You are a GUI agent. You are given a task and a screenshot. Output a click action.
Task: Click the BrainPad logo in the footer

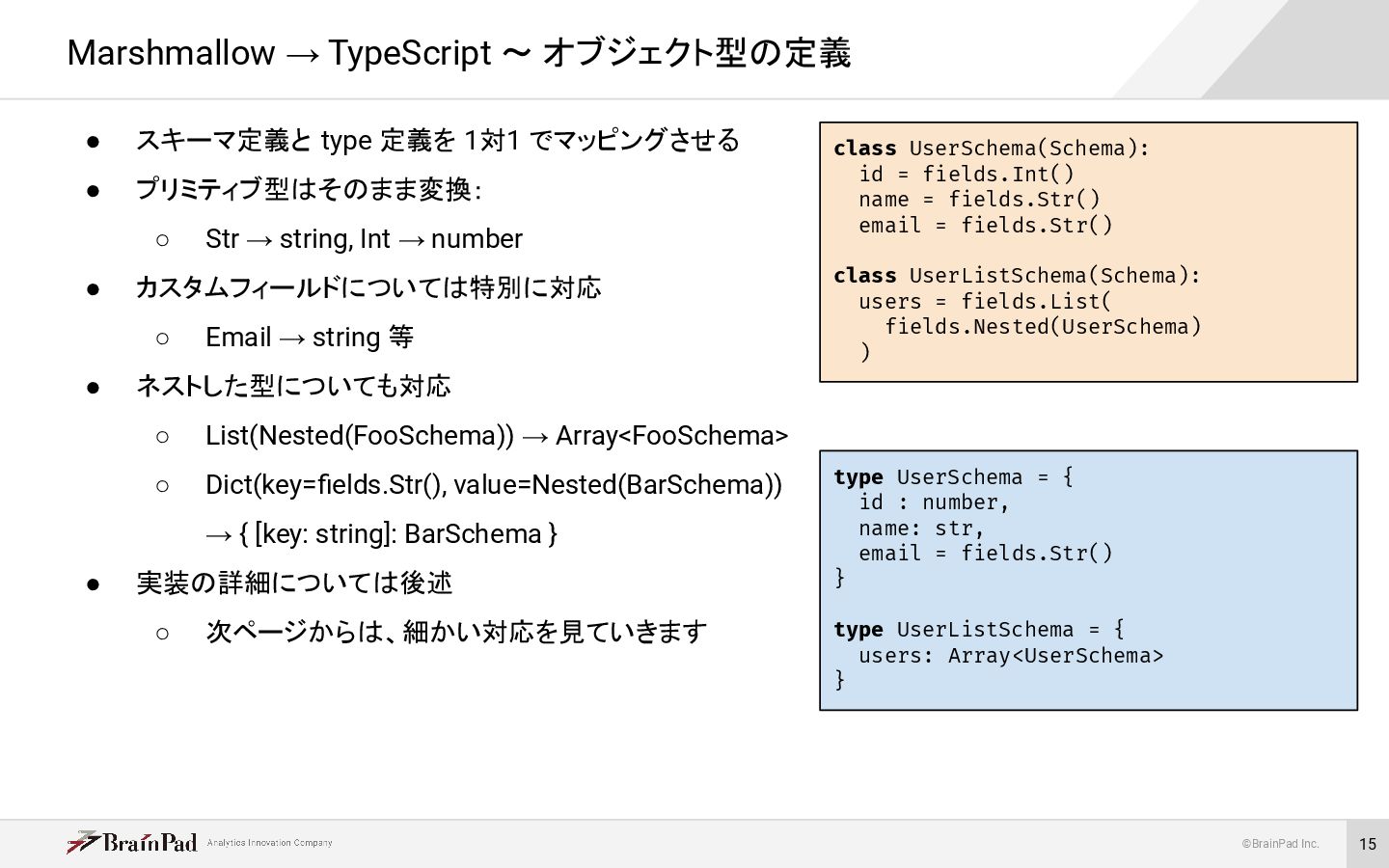pos(131,842)
